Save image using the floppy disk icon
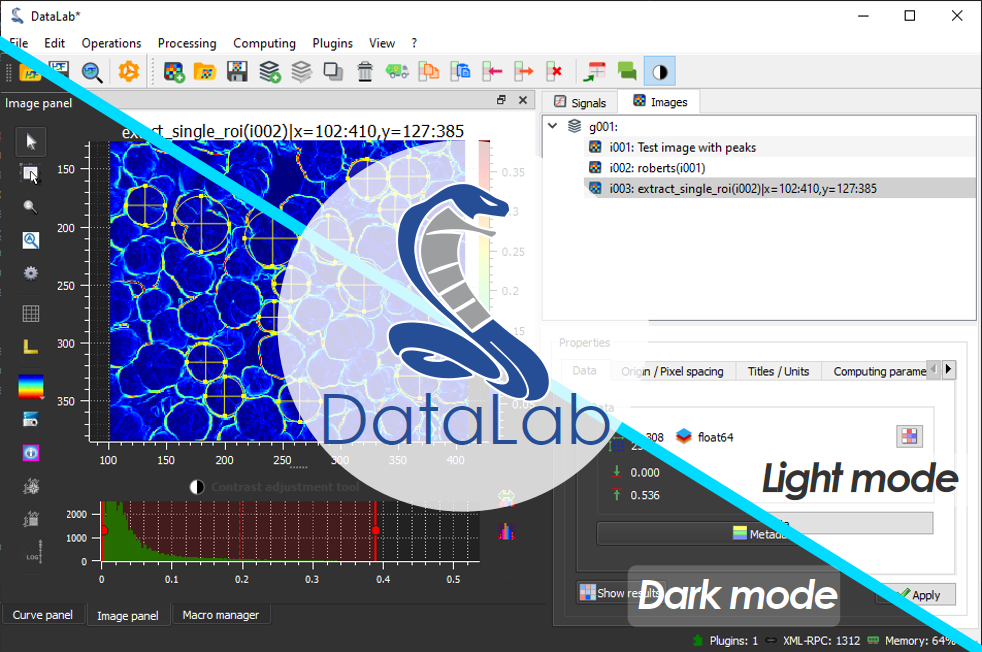The height and width of the screenshot is (652, 982). point(237,71)
